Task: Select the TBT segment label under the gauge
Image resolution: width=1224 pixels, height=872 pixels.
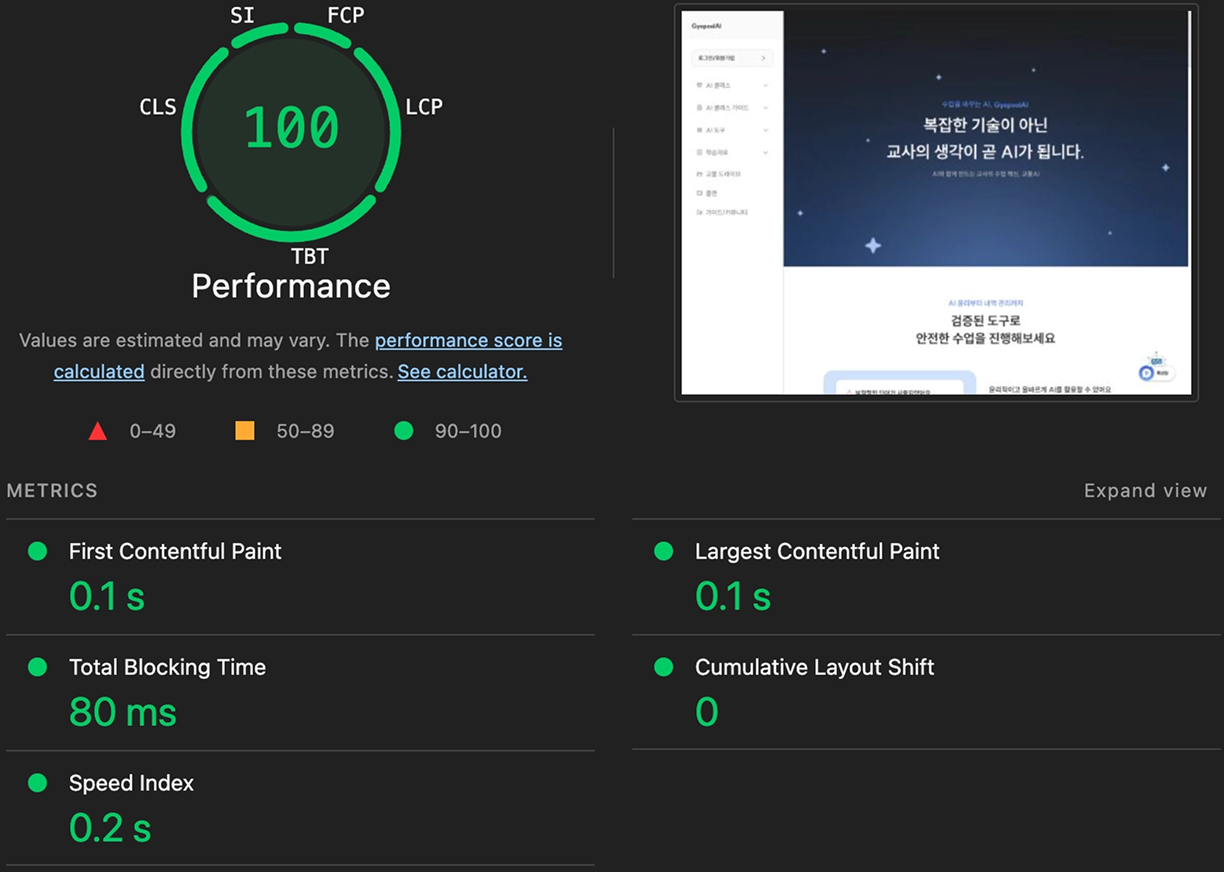Action: point(310,257)
